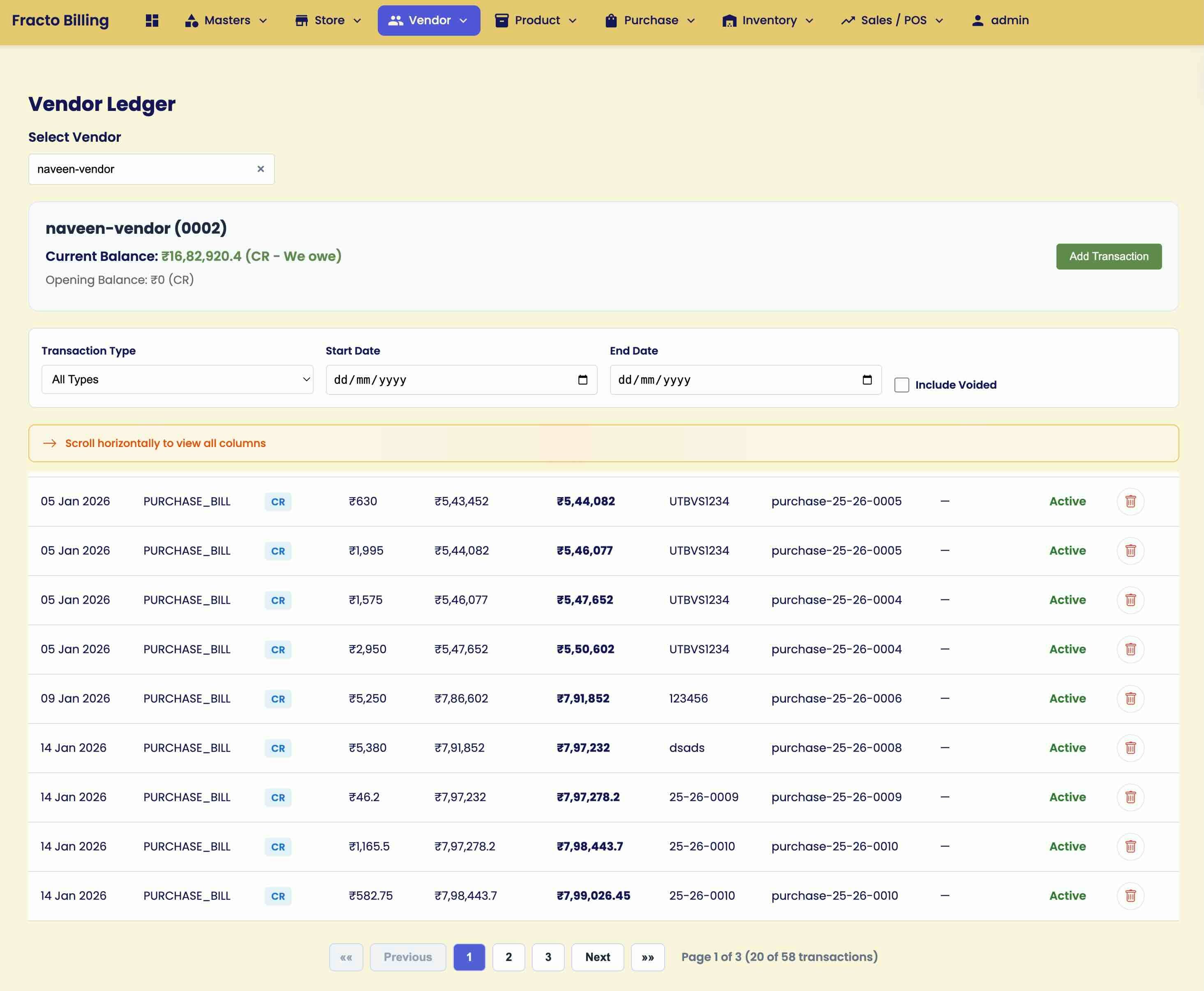The height and width of the screenshot is (991, 1204).
Task: Click the dashboard grid icon in navbar
Action: pyautogui.click(x=152, y=21)
